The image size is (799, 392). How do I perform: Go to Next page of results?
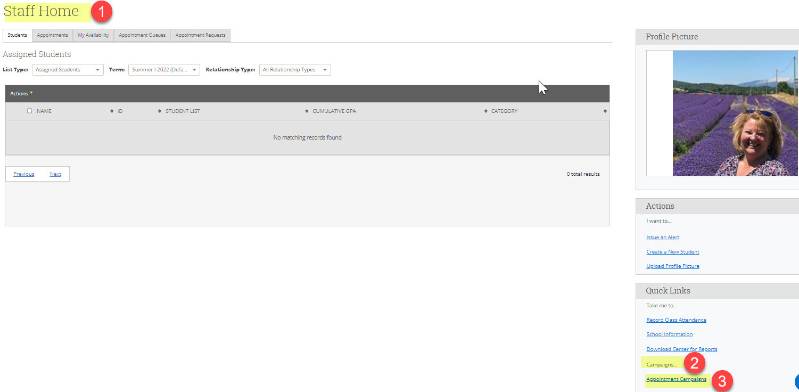click(55, 174)
